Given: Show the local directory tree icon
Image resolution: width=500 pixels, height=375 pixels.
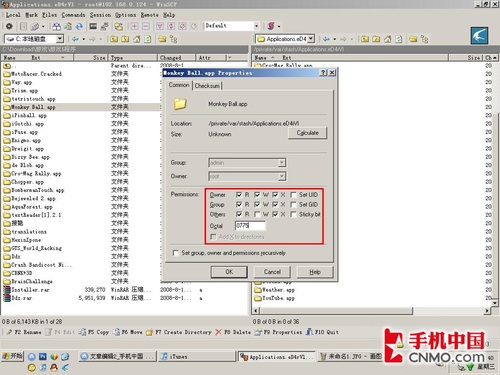Looking at the screenshot, I should click(173, 39).
